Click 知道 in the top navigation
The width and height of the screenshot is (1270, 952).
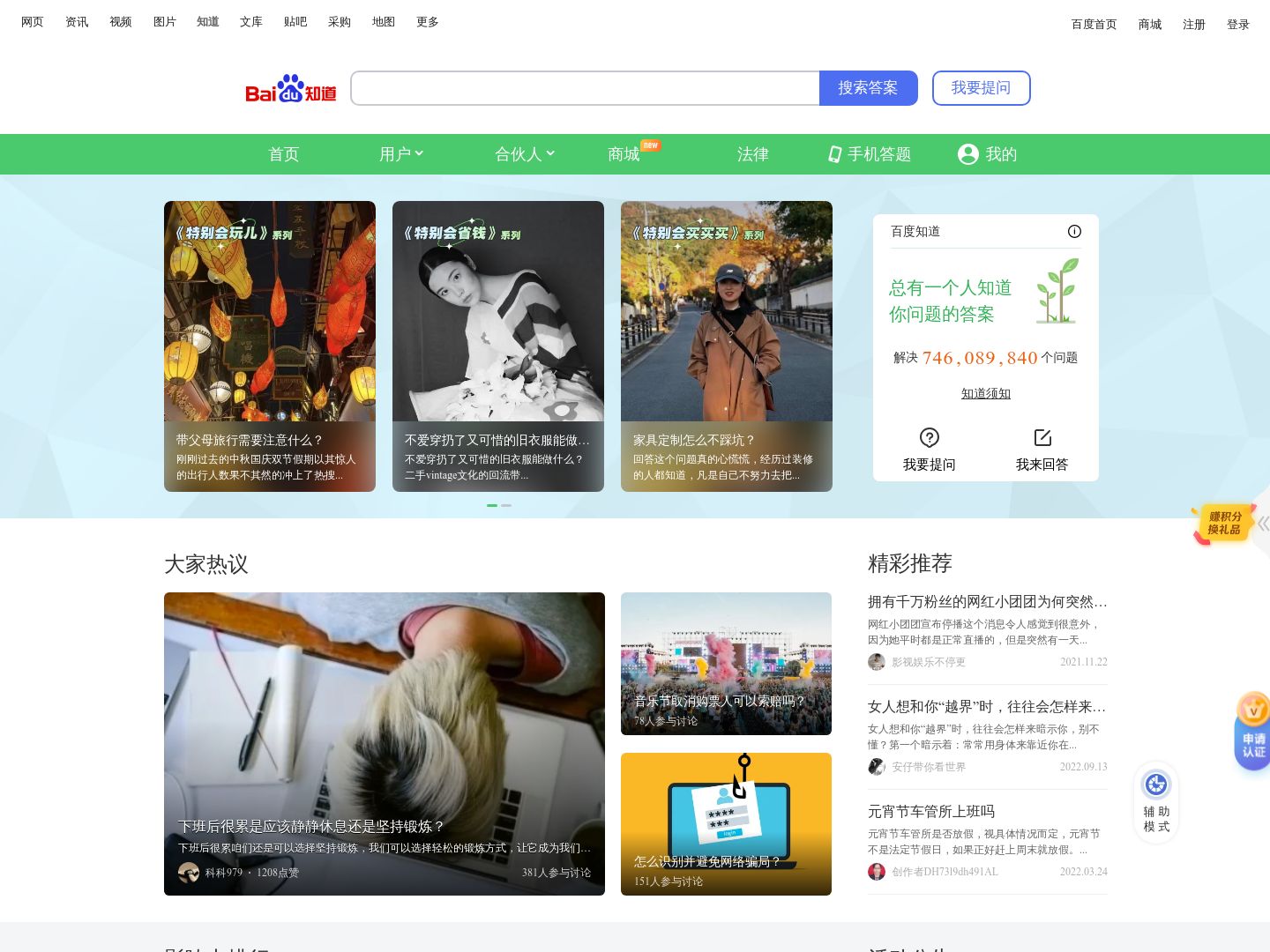(208, 22)
